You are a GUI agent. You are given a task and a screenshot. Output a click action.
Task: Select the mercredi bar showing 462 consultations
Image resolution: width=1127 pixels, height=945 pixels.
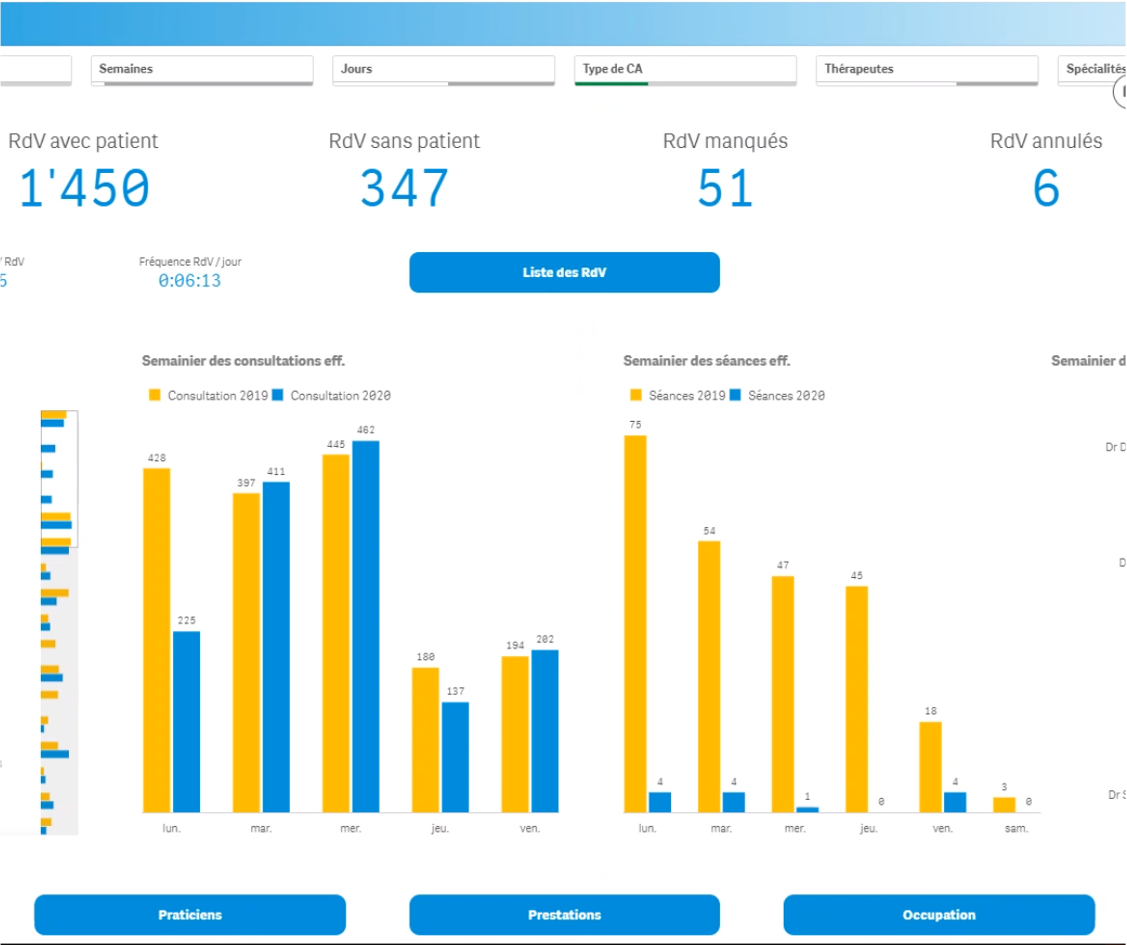pos(369,620)
